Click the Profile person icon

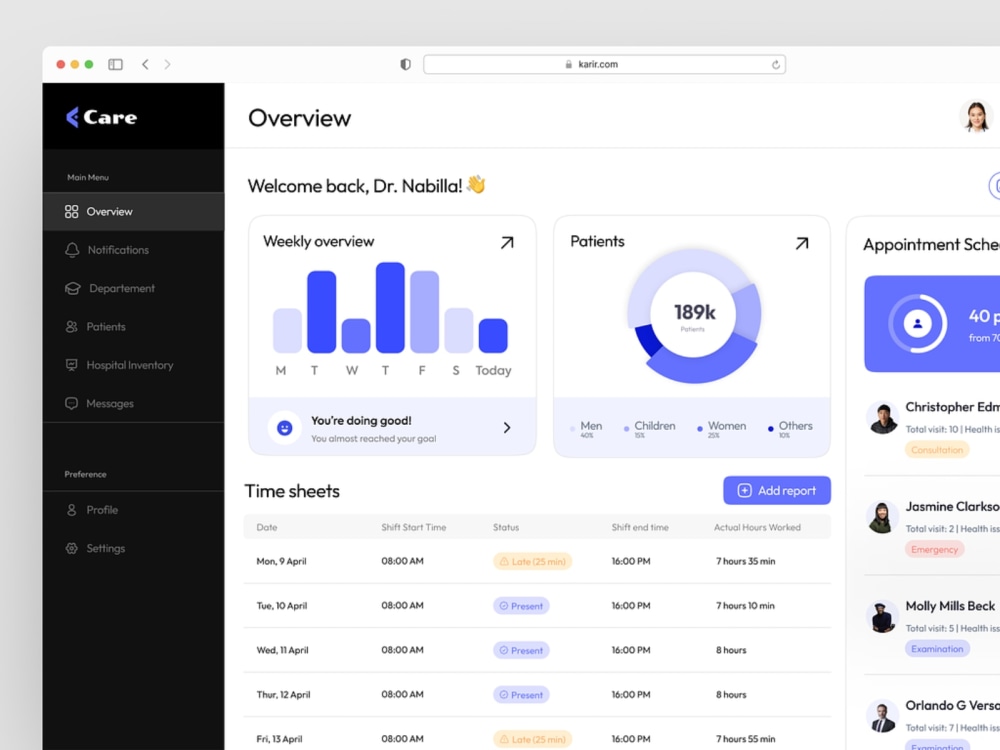71,510
